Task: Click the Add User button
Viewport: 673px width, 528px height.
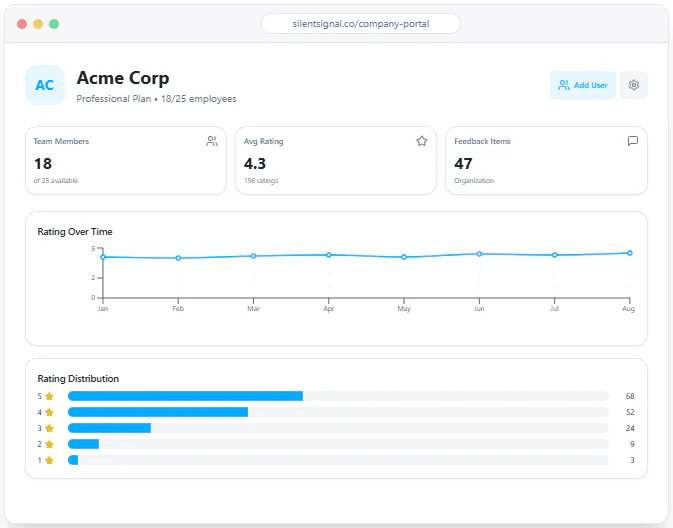Action: (x=582, y=85)
